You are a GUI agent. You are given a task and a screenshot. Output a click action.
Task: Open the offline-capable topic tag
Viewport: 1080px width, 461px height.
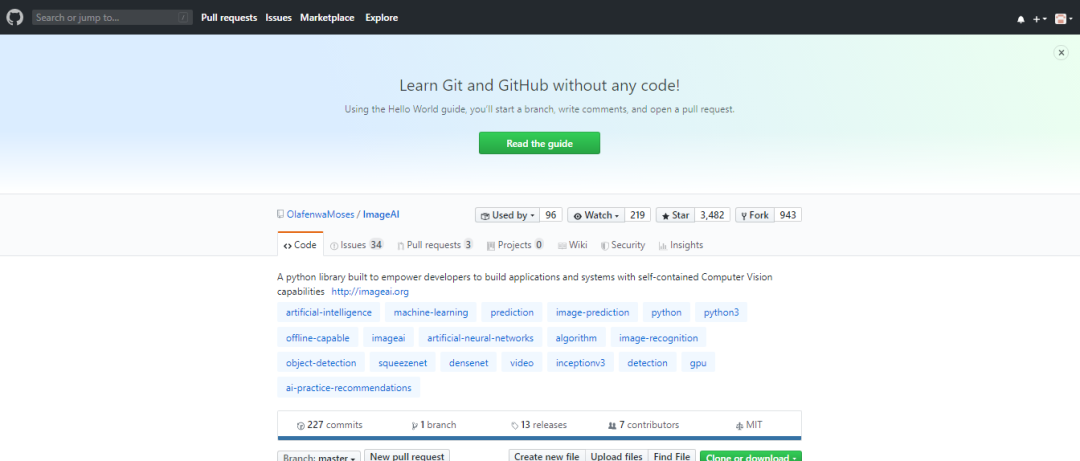tap(318, 338)
